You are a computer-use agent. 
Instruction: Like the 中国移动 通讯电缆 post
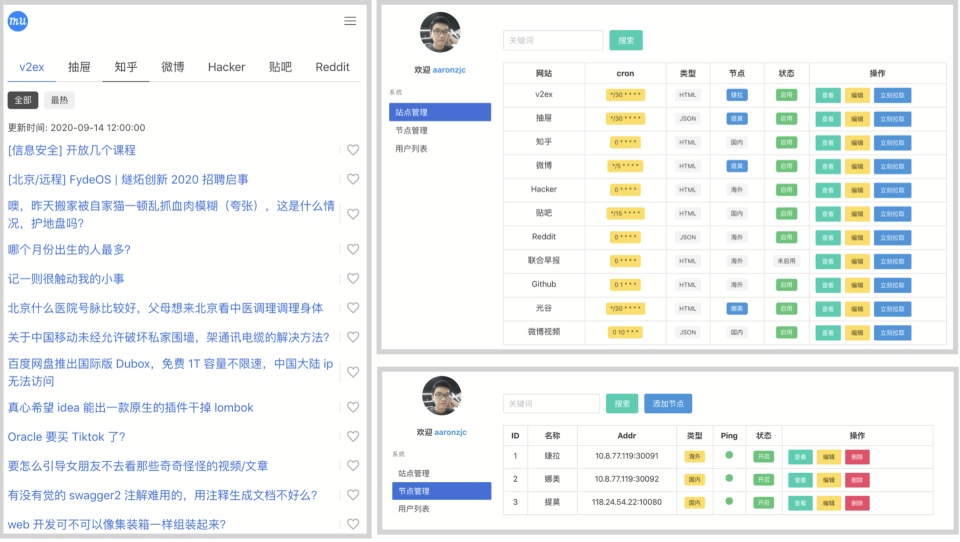click(353, 337)
